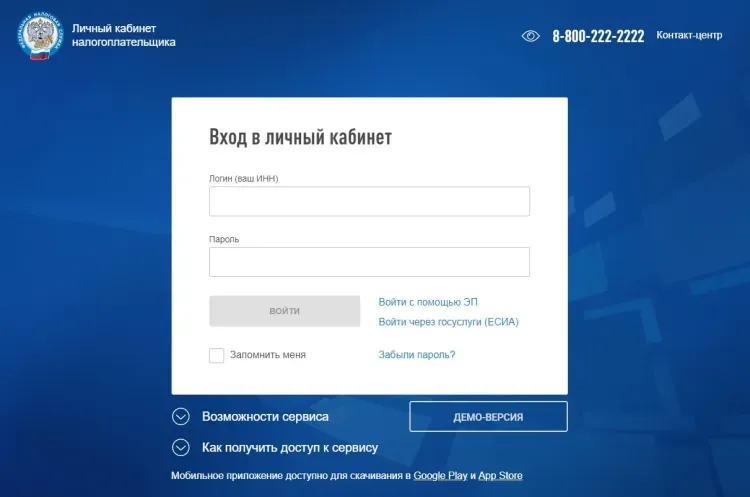Sign in via Войти через госуслуги (ЕСИА)

pos(448,322)
